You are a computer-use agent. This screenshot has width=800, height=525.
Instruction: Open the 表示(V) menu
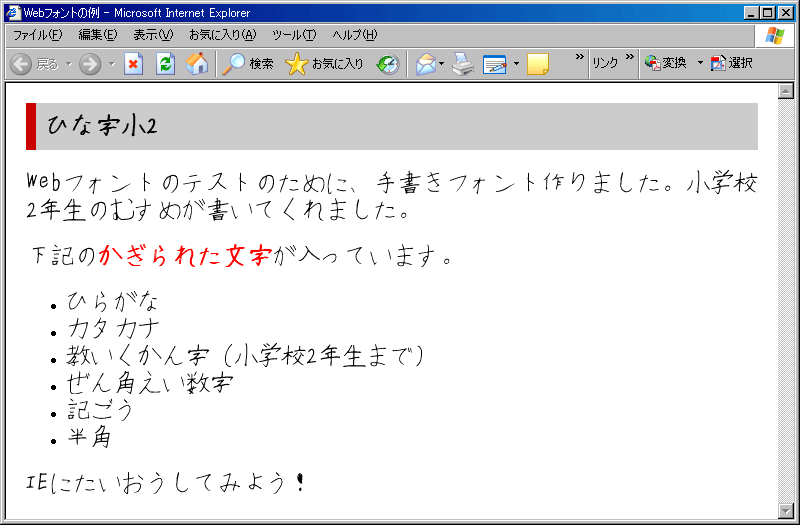tap(153, 35)
